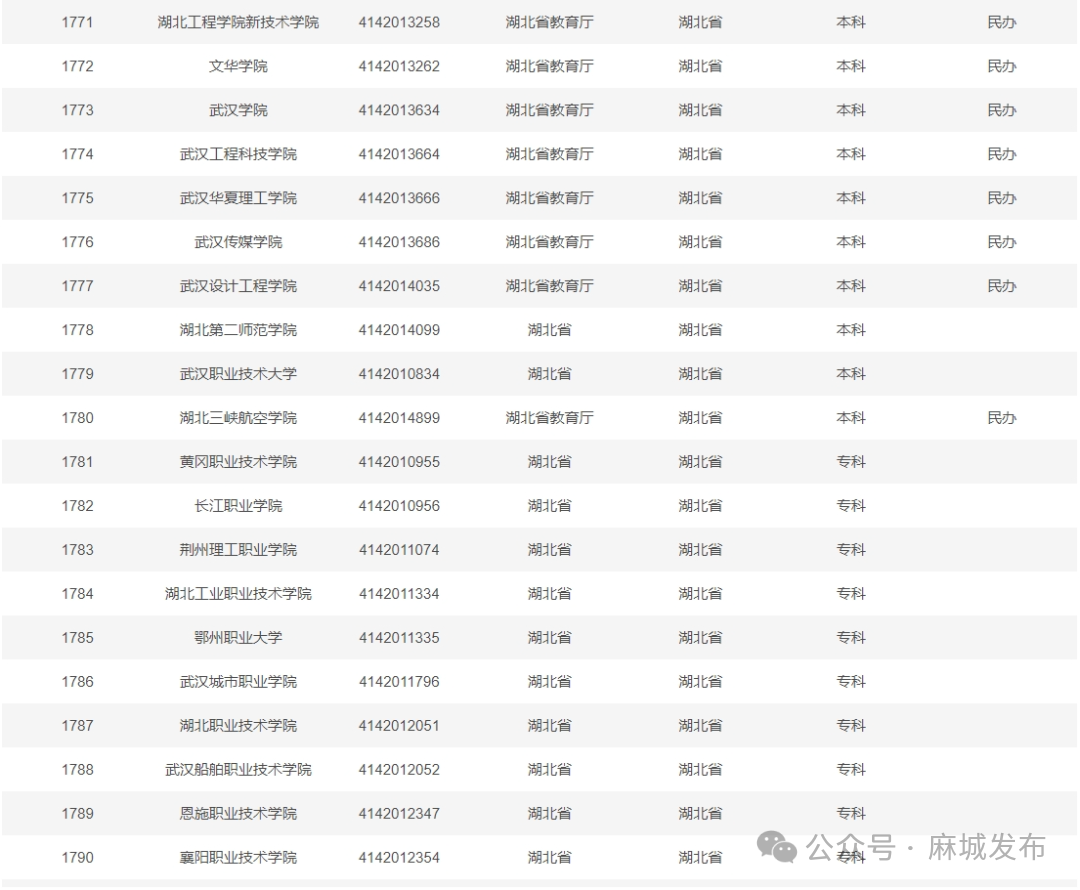The width and height of the screenshot is (1080, 890).
Task: Click row number 1780
Action: pyautogui.click(x=77, y=418)
